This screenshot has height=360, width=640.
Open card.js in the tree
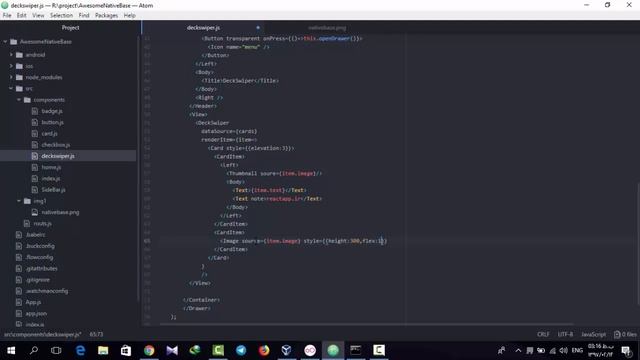point(49,133)
